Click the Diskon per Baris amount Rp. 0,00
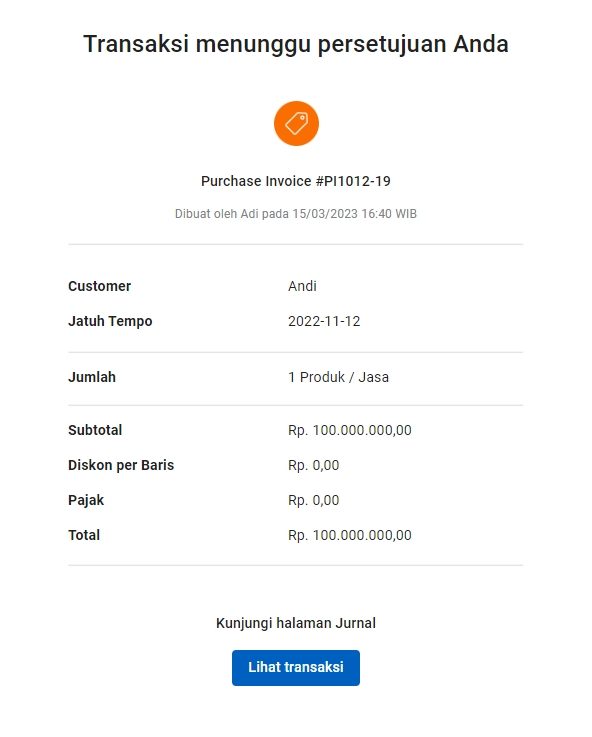The height and width of the screenshot is (737, 592). tap(313, 465)
